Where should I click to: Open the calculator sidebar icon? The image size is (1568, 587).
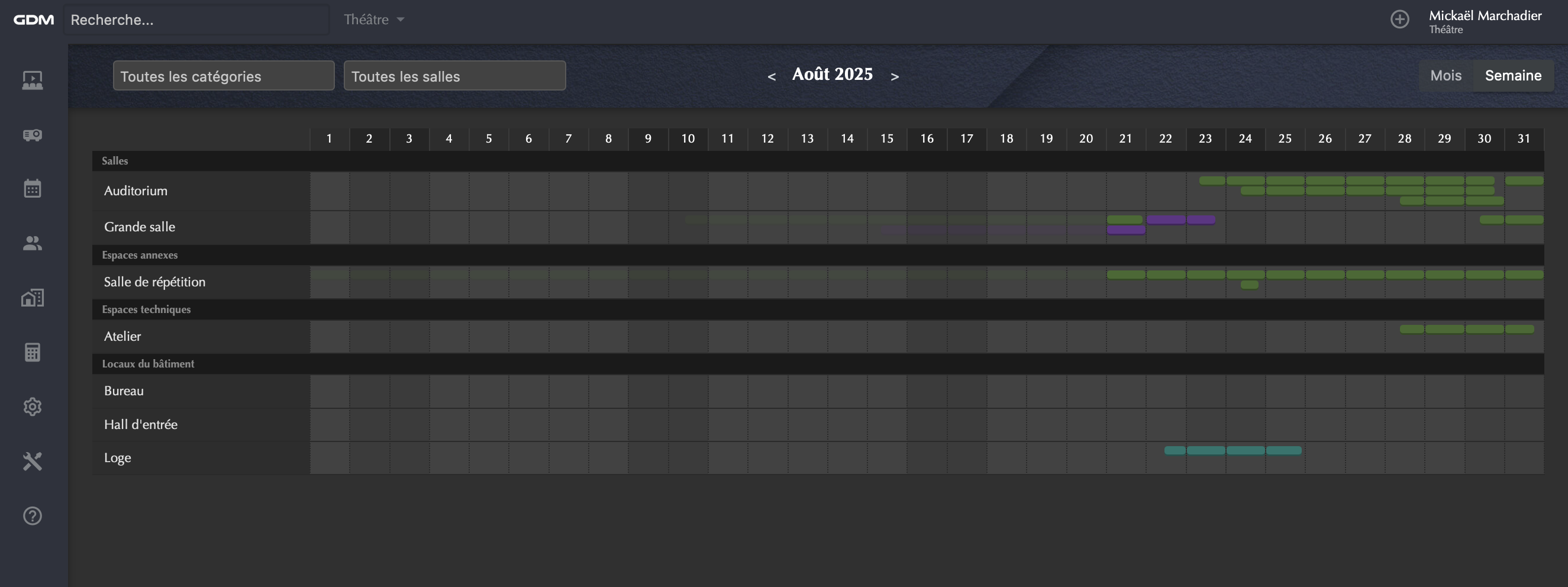(x=33, y=352)
